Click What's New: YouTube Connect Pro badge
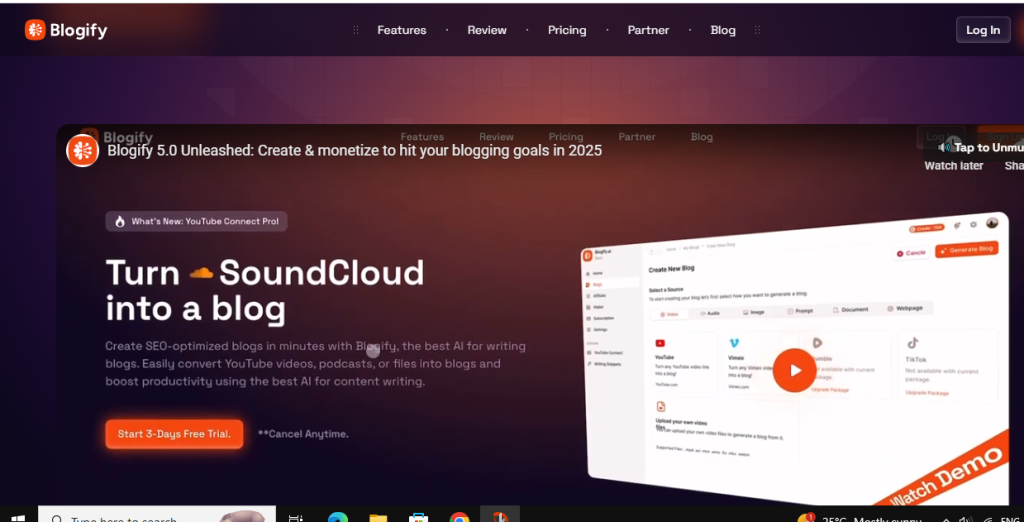Screen dimensions: 1024x522 [197, 221]
